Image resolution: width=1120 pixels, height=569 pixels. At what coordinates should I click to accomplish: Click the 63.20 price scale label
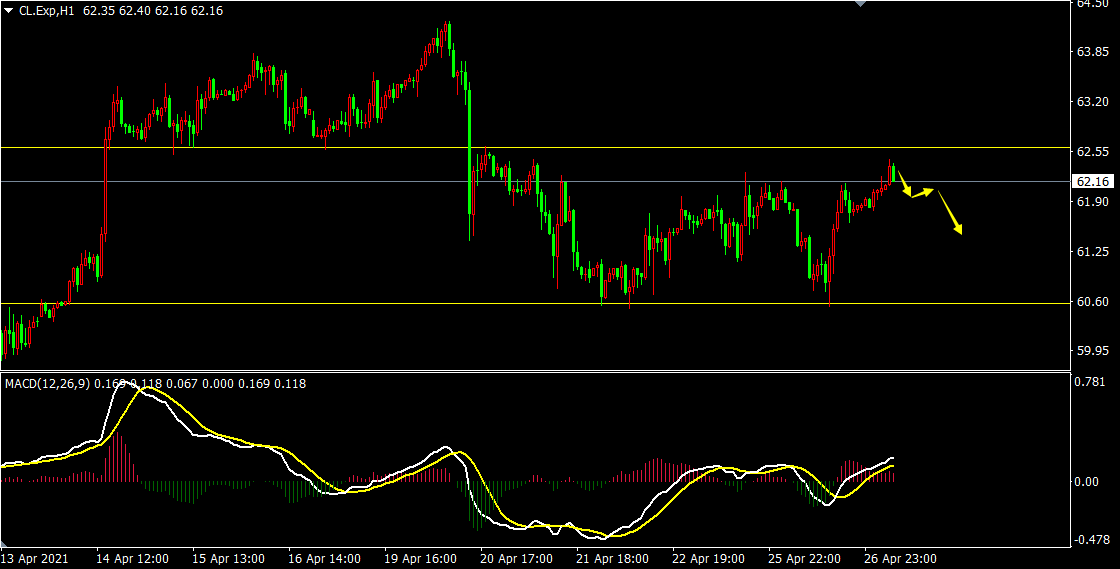pos(1090,102)
